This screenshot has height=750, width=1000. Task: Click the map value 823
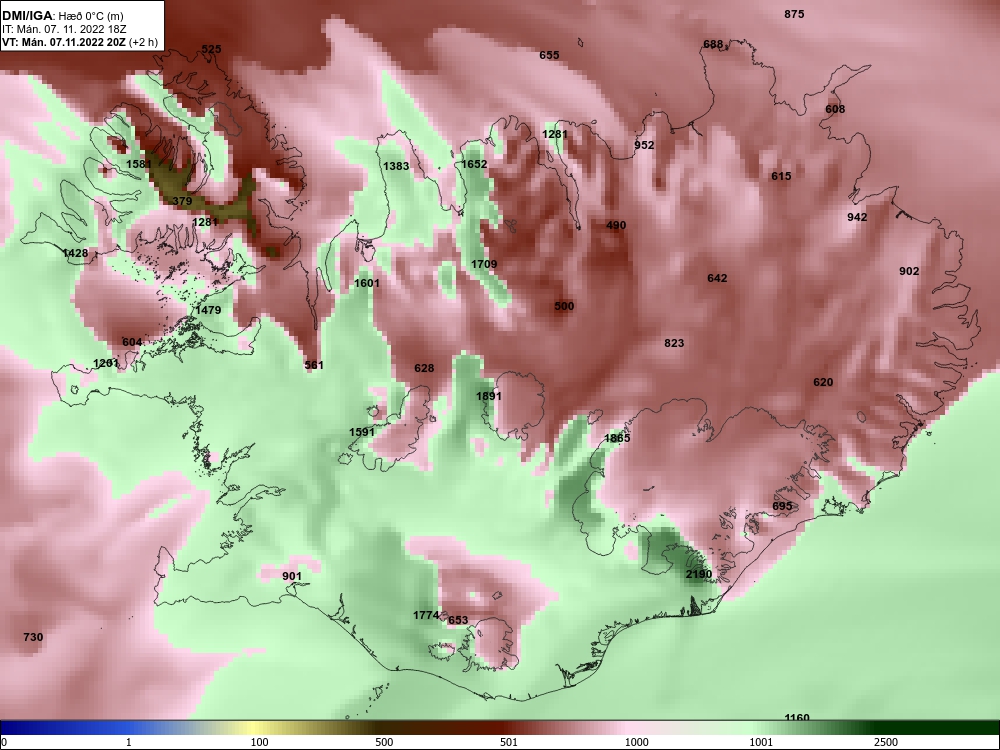(x=674, y=344)
